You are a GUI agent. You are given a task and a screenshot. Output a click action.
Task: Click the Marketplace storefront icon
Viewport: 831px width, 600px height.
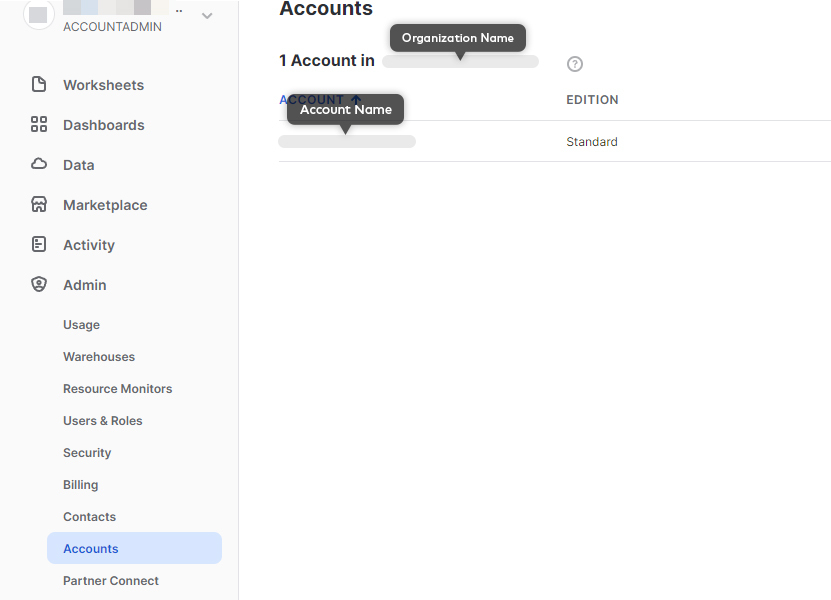(39, 205)
